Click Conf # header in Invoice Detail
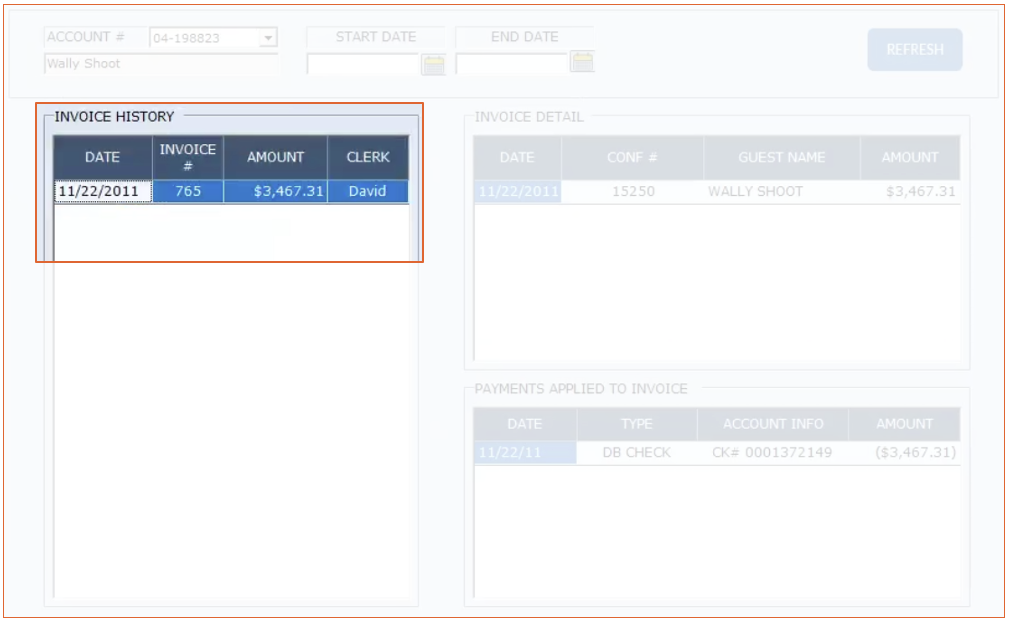Image resolution: width=1011 pixels, height=622 pixels. [632, 158]
